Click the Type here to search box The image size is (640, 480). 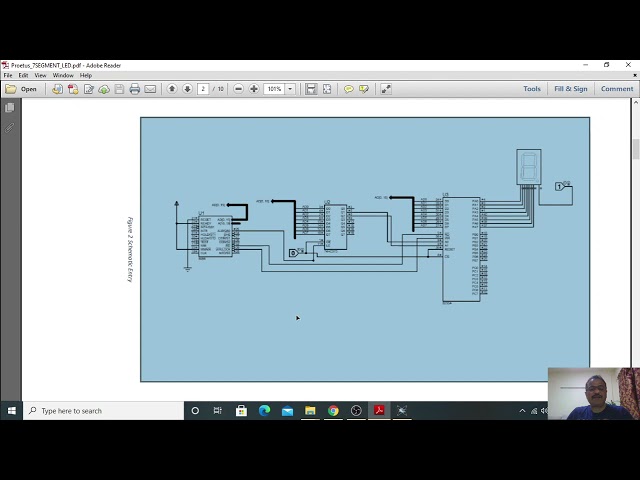tap(103, 411)
